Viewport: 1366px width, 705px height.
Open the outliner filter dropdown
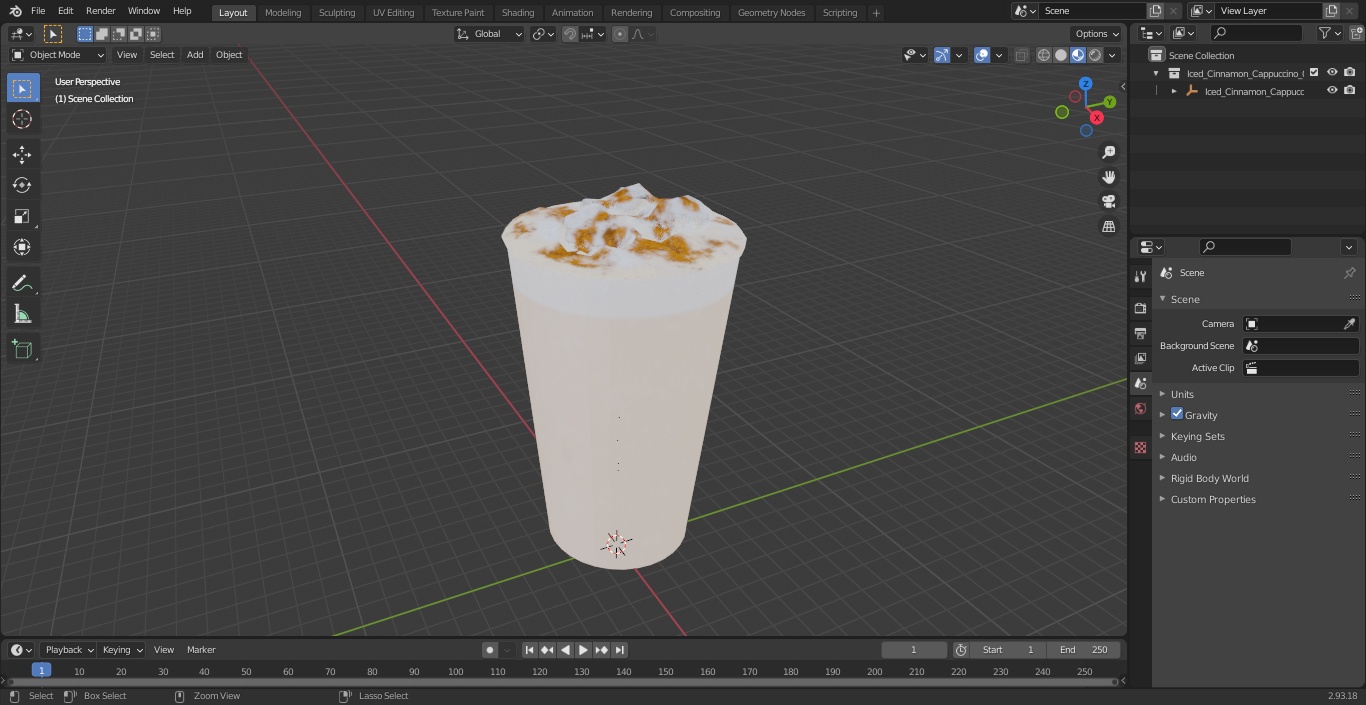tap(1329, 33)
